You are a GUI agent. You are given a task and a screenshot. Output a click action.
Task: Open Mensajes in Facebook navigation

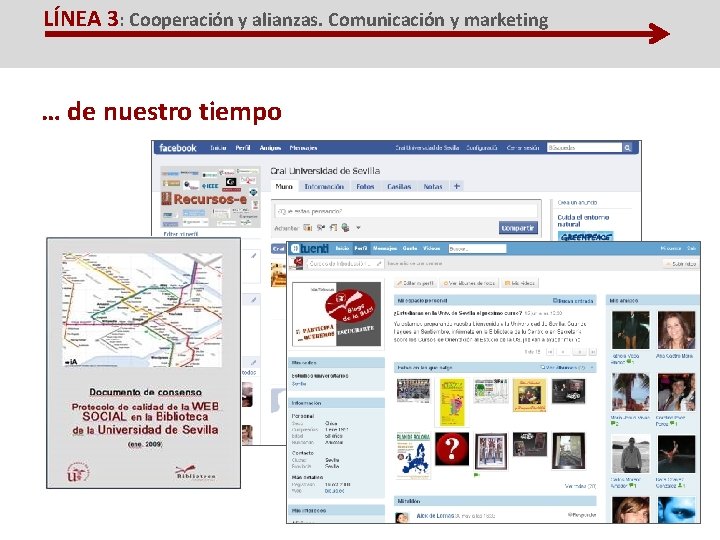click(303, 148)
